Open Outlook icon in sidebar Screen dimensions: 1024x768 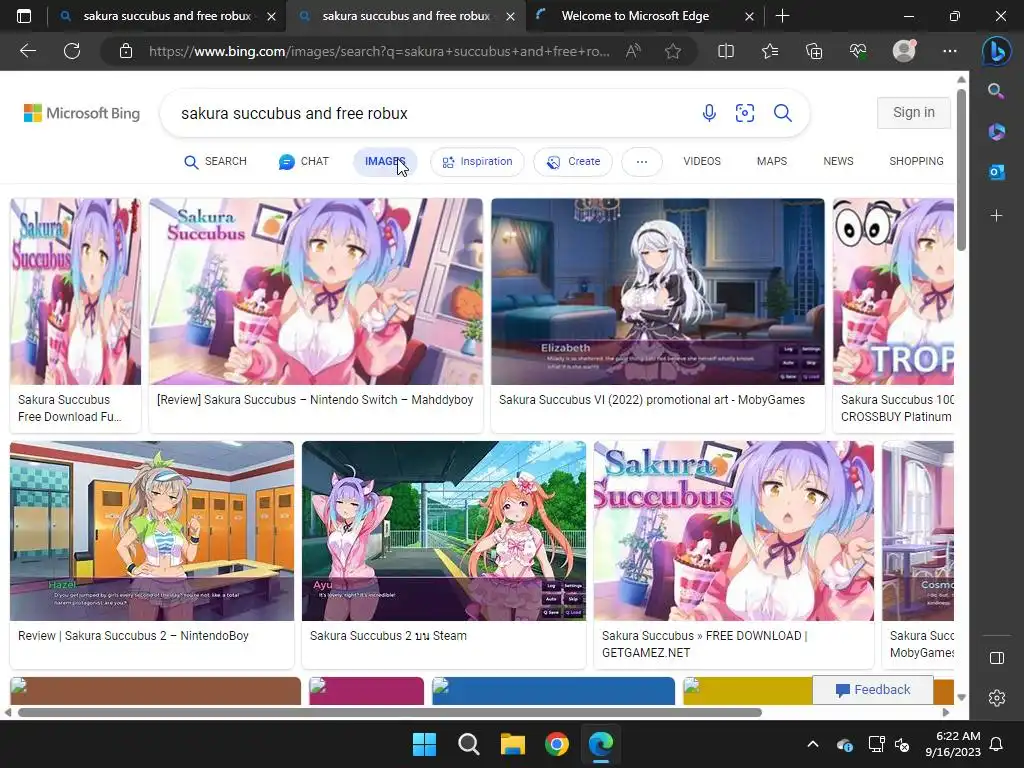tap(996, 172)
